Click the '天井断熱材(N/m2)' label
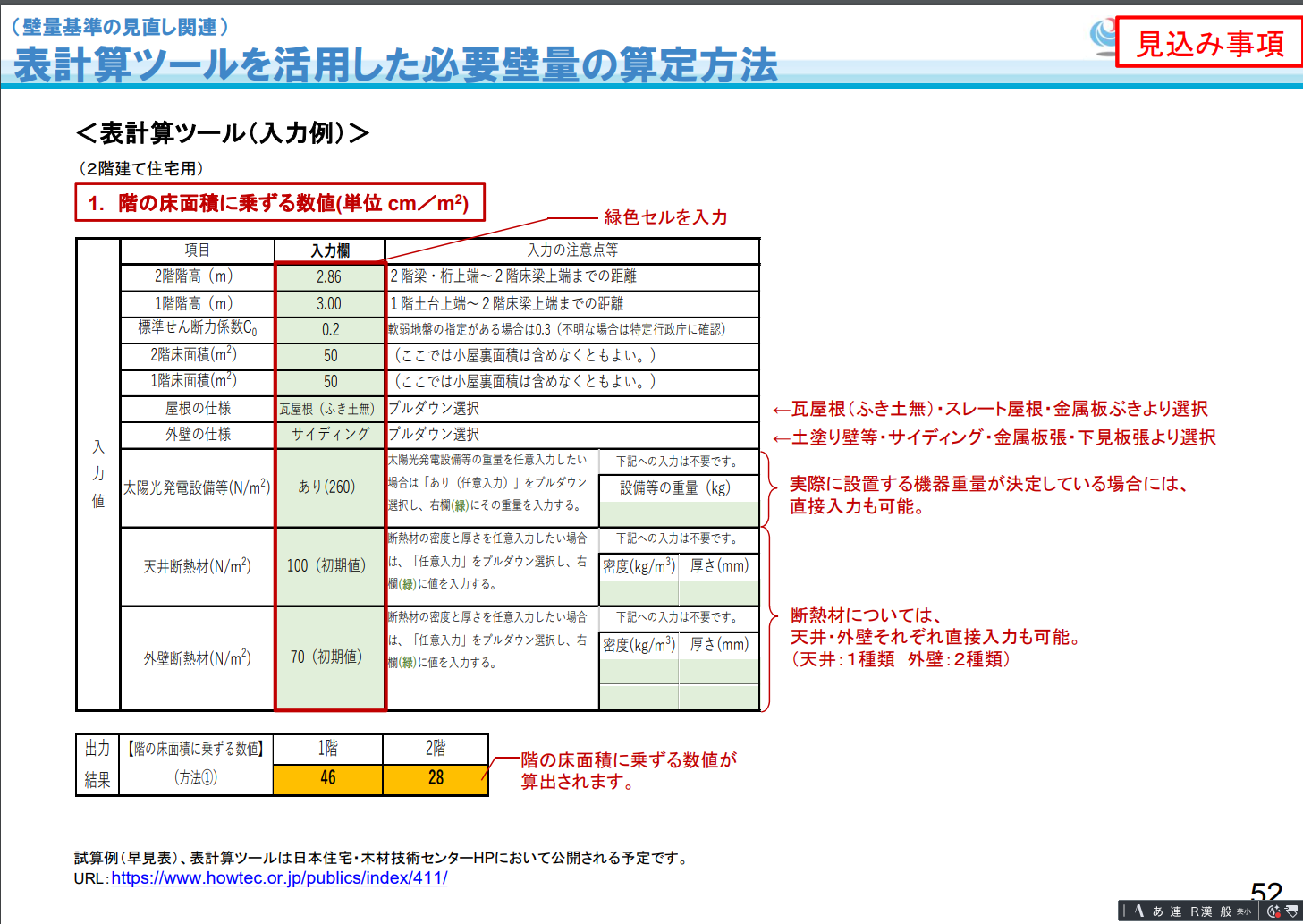The width and height of the screenshot is (1303, 924). click(197, 566)
